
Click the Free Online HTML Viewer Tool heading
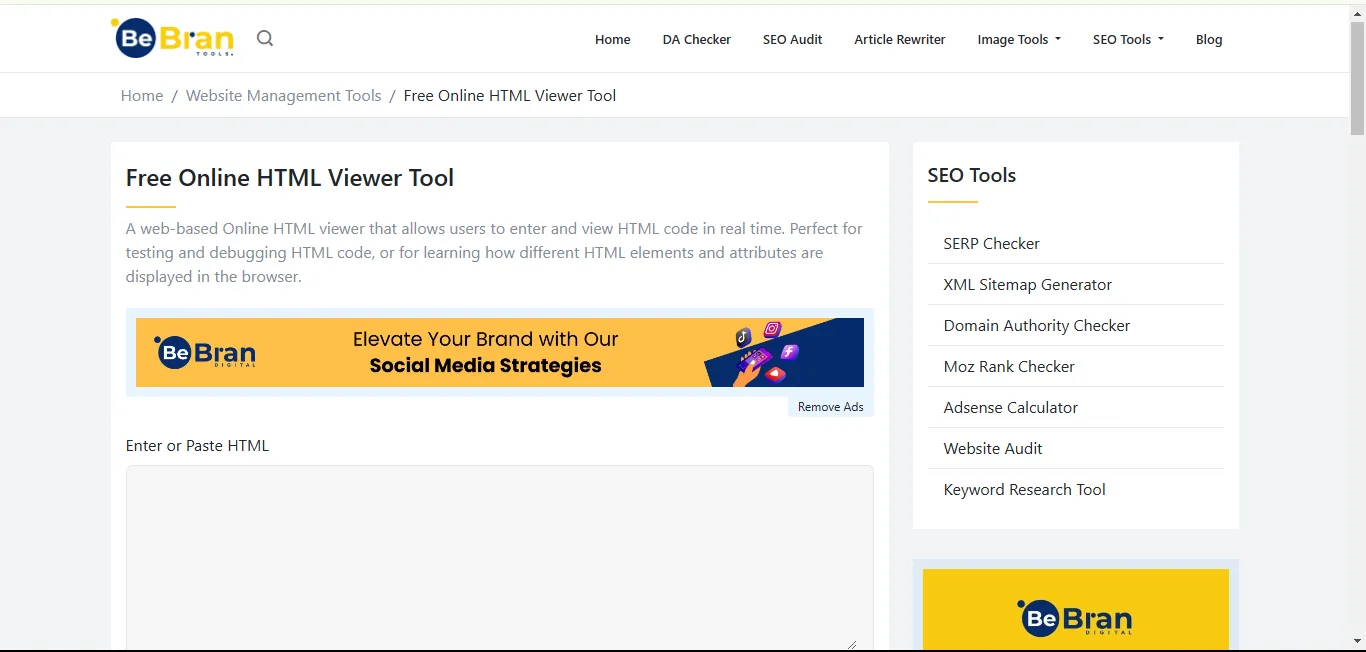[290, 178]
